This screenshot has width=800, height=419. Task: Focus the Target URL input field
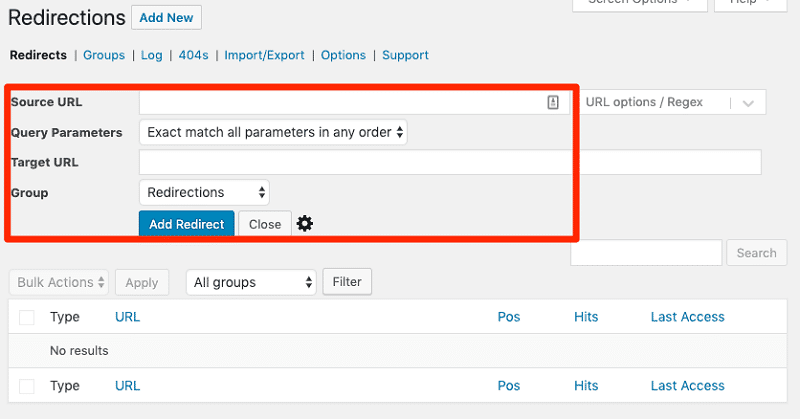click(x=450, y=162)
